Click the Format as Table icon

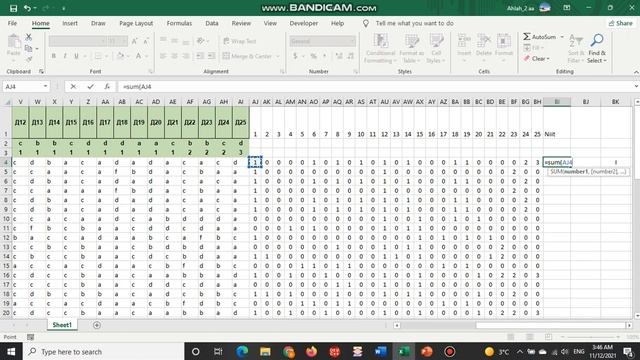412,41
